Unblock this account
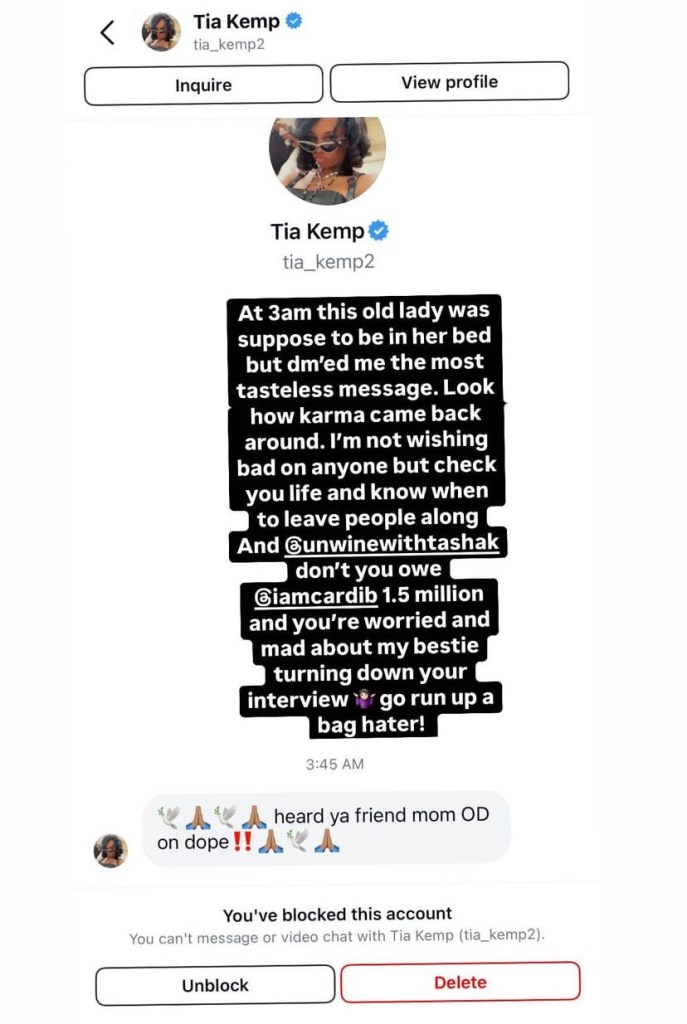 pyautogui.click(x=215, y=985)
